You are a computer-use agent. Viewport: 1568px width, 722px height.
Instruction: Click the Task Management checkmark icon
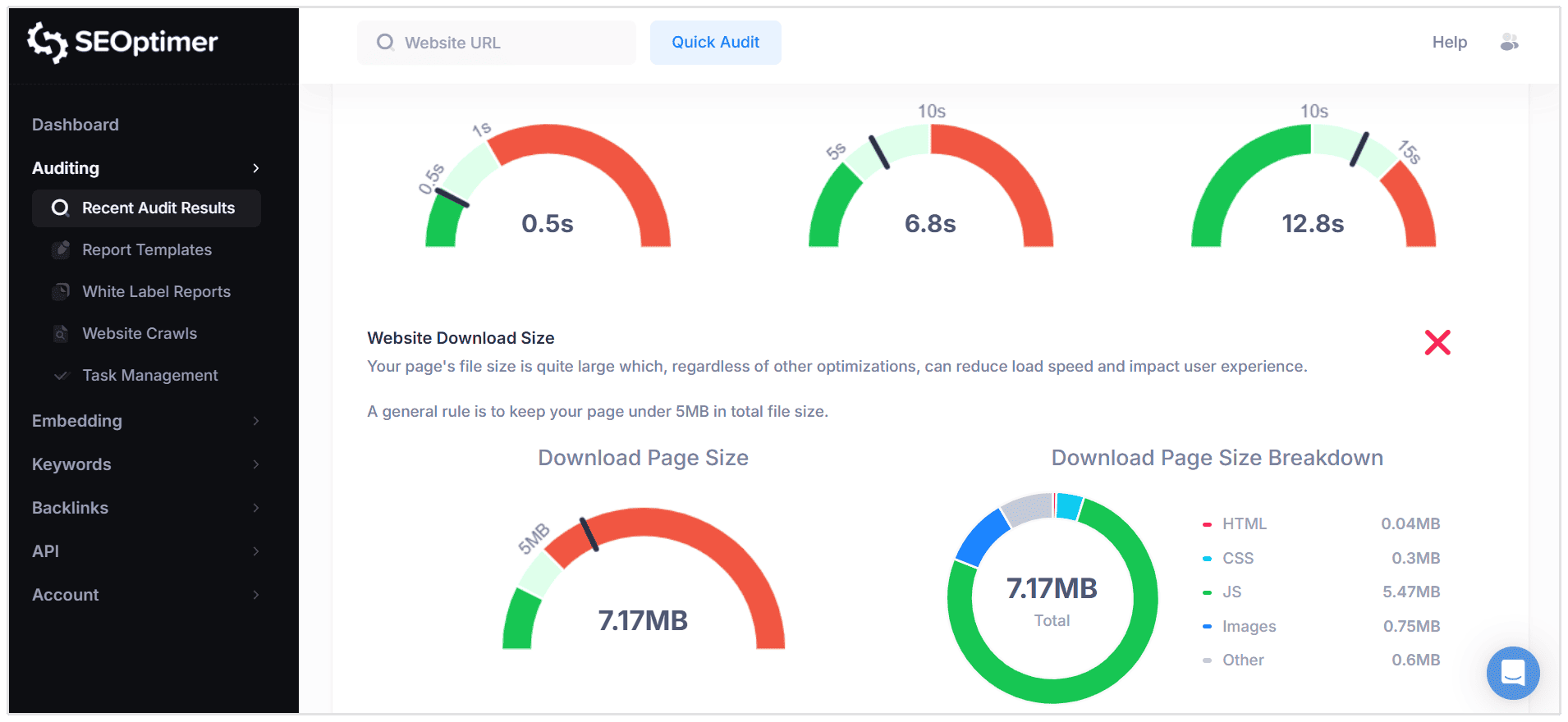61,375
